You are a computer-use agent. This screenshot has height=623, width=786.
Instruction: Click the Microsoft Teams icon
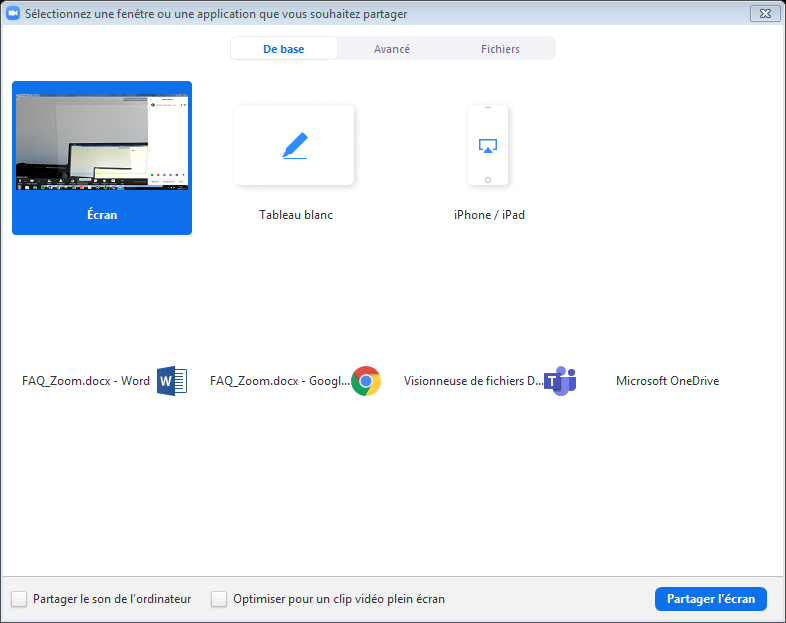coord(559,381)
